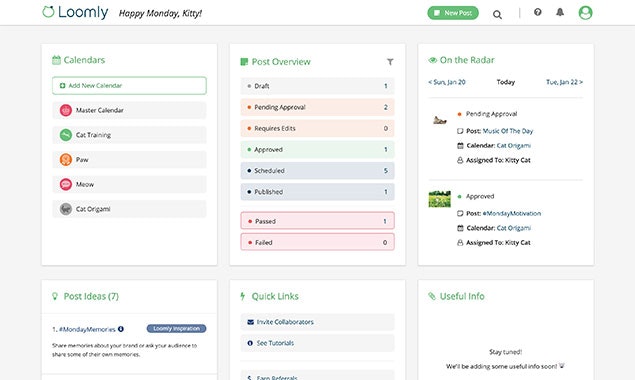Show Failed posts

(318, 242)
